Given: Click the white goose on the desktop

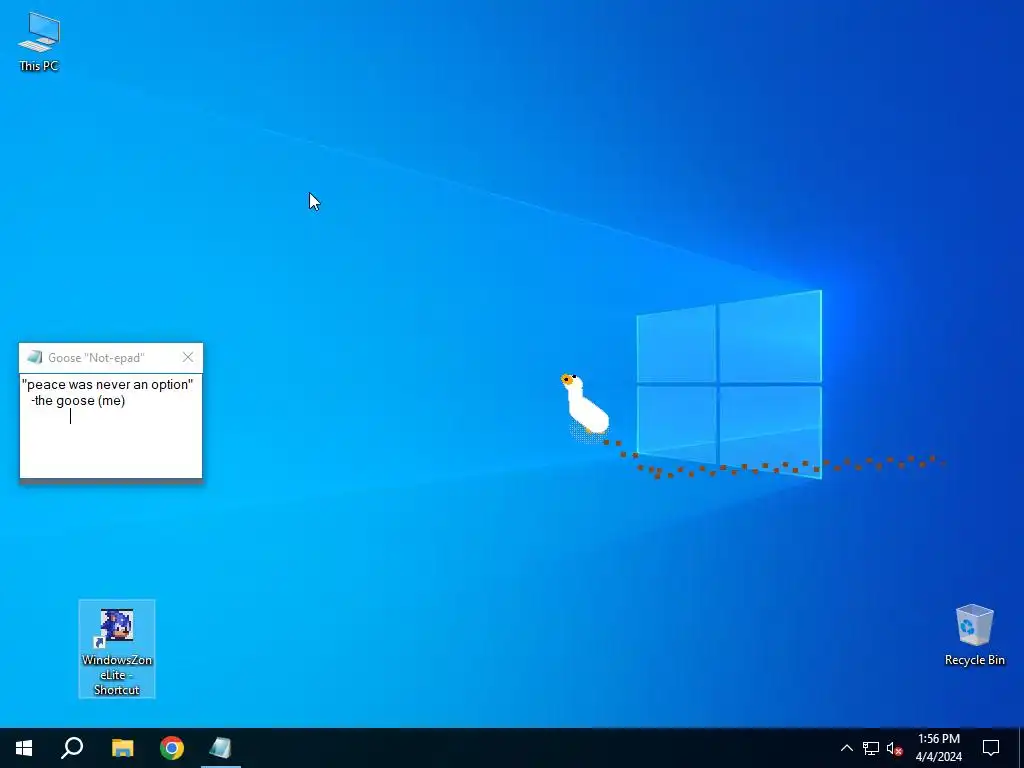Looking at the screenshot, I should click(x=585, y=405).
